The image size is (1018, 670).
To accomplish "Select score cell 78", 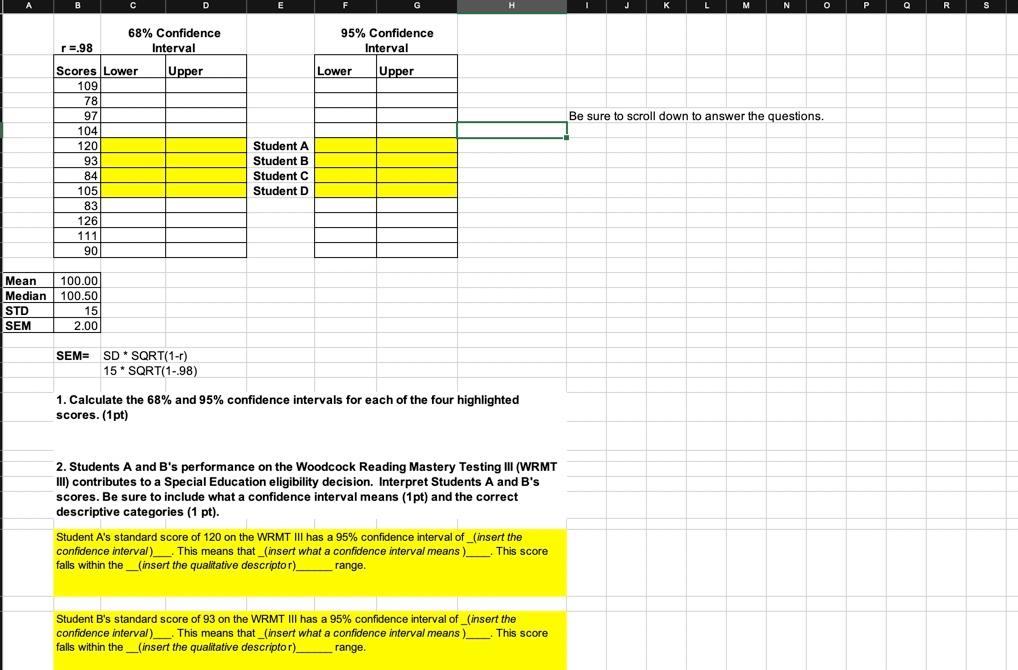I will click(77, 101).
